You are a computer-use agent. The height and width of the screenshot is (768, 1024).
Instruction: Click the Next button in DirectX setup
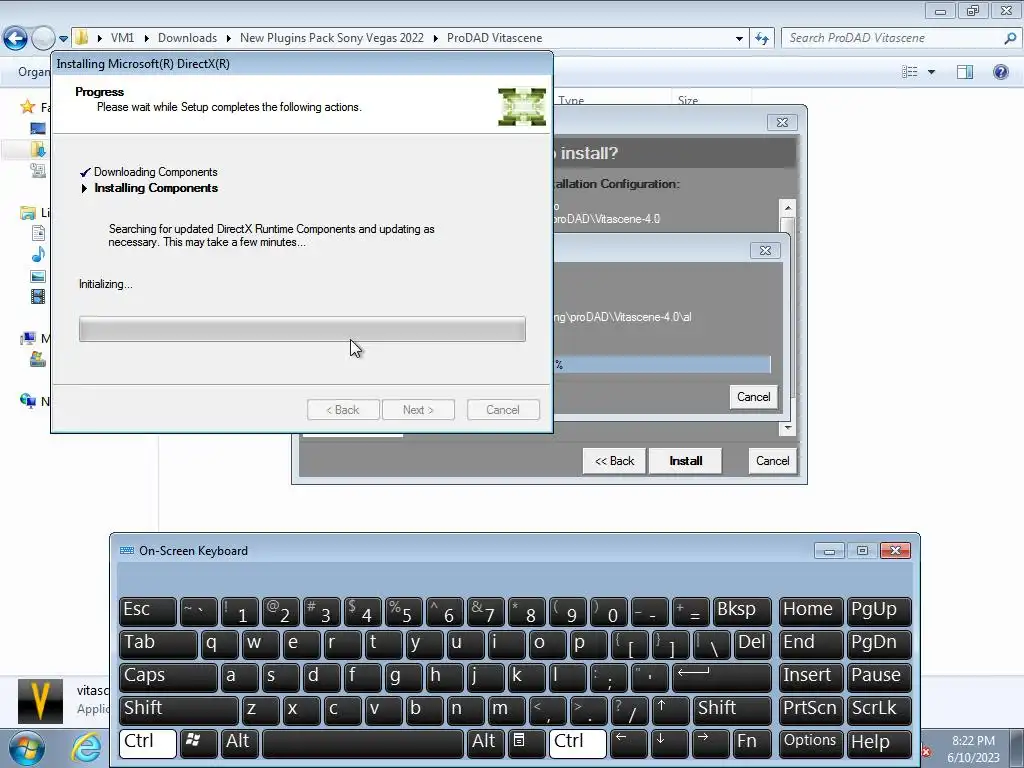tap(418, 409)
